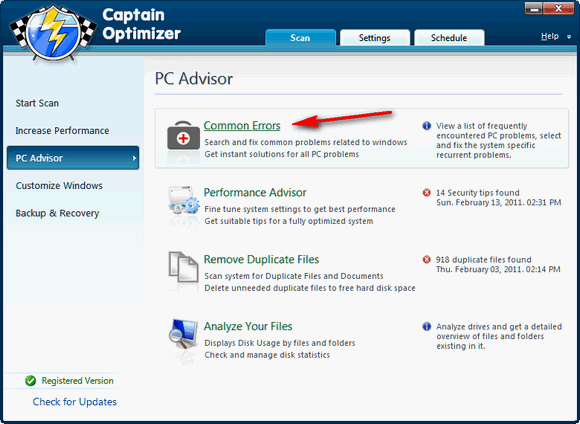Image resolution: width=580 pixels, height=424 pixels.
Task: Go to Backup & Recovery section
Action: pyautogui.click(x=57, y=213)
